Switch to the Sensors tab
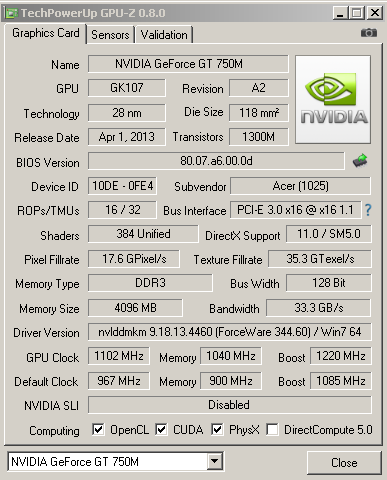This screenshot has height=480, width=387. pyautogui.click(x=110, y=35)
